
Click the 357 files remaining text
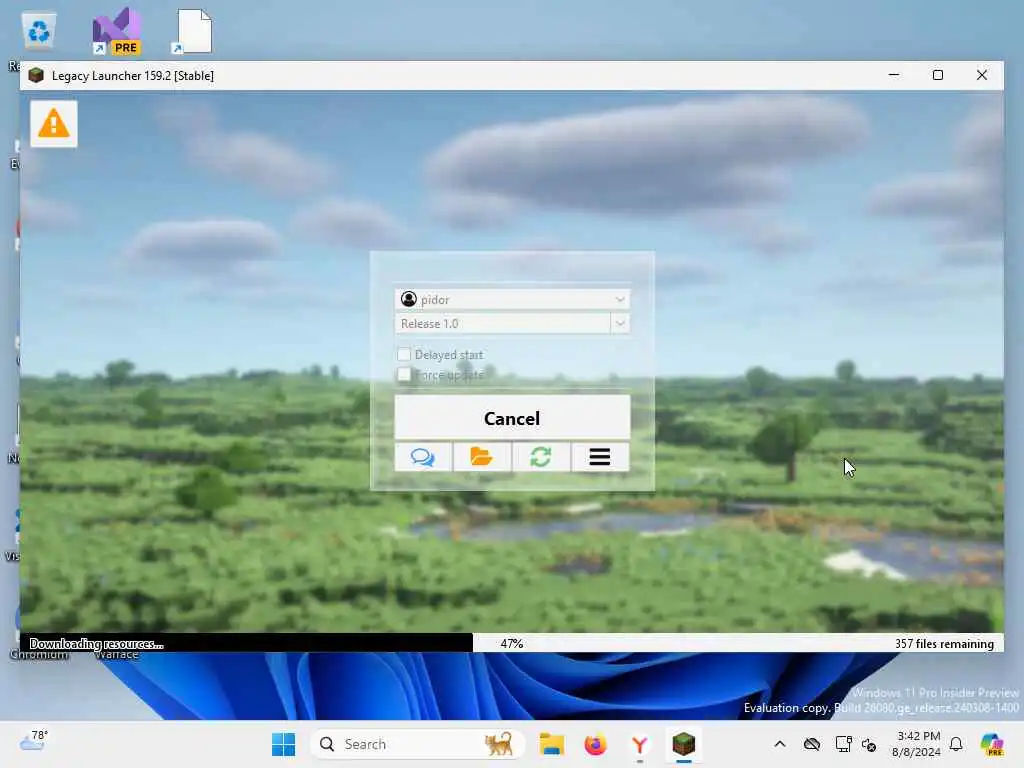[x=944, y=643]
